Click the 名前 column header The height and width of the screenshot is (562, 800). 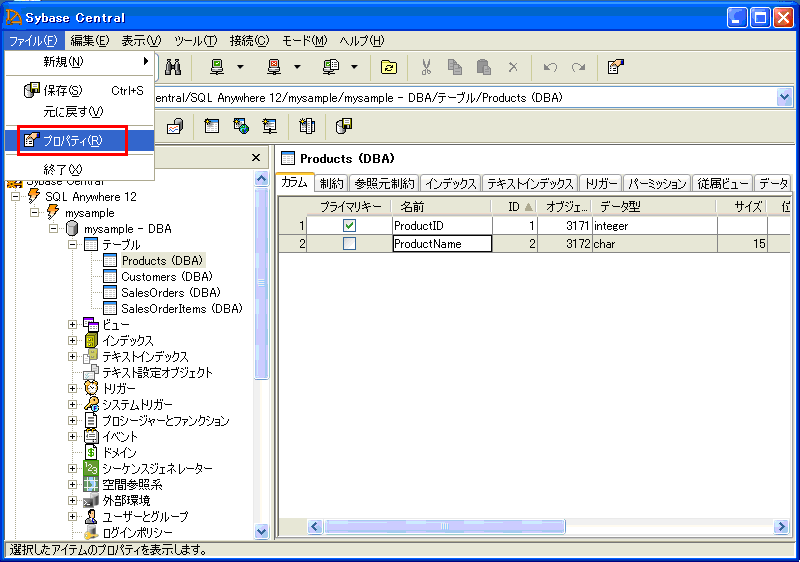click(412, 206)
